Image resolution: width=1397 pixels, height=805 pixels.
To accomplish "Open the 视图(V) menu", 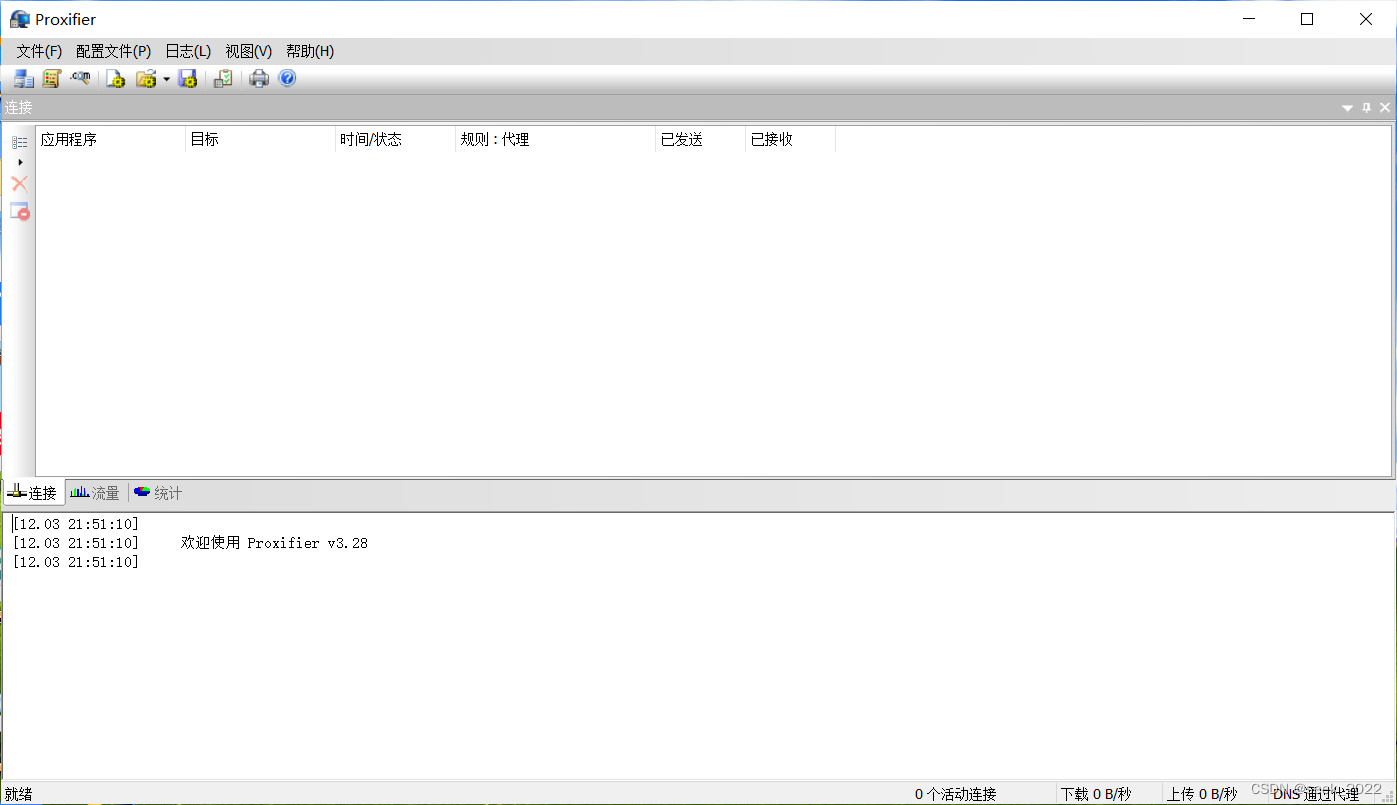I will 249,51.
